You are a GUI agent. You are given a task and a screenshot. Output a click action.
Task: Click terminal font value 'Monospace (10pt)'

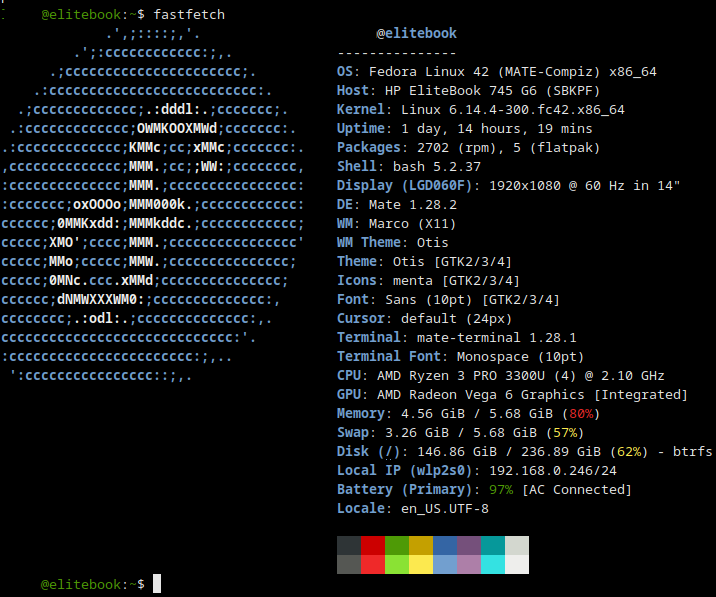[521, 357]
